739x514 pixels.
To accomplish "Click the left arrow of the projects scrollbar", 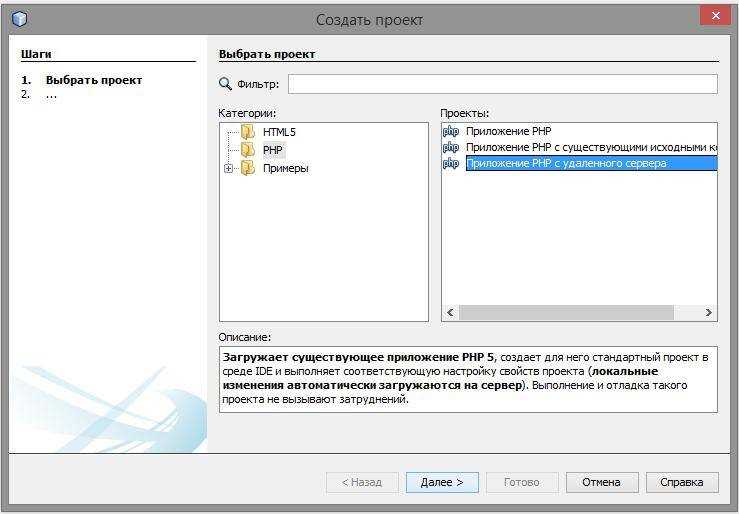I will [x=451, y=312].
